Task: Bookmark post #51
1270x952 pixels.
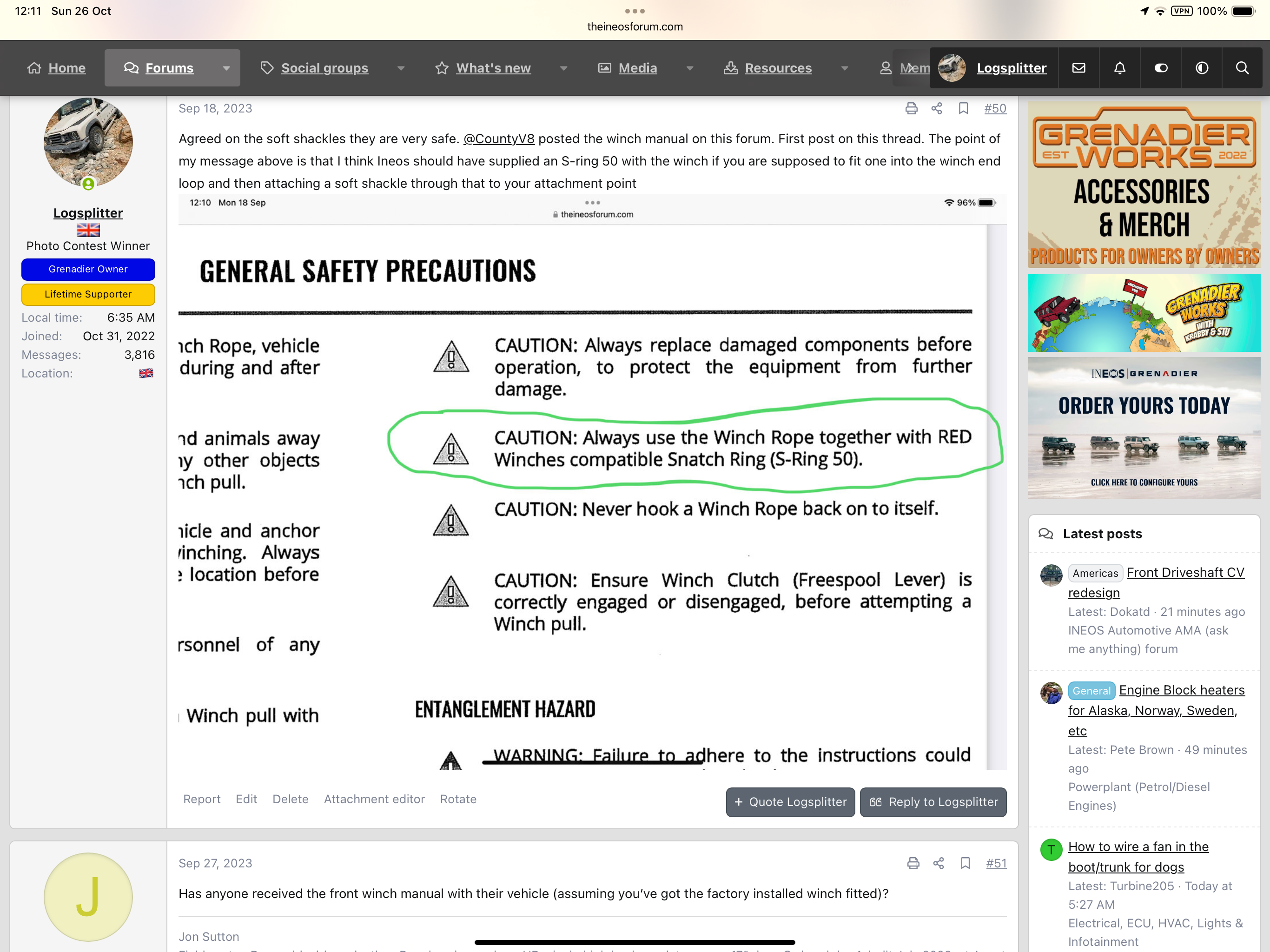Action: click(x=965, y=863)
